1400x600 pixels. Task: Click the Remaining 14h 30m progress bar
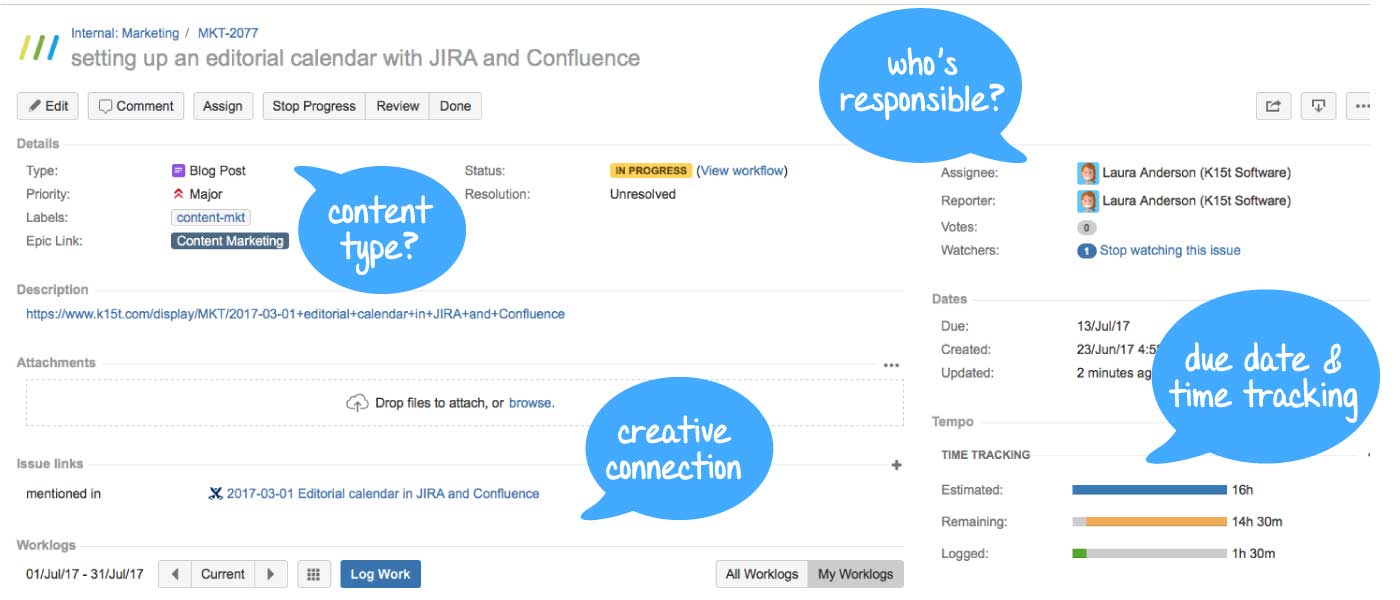pos(1149,522)
